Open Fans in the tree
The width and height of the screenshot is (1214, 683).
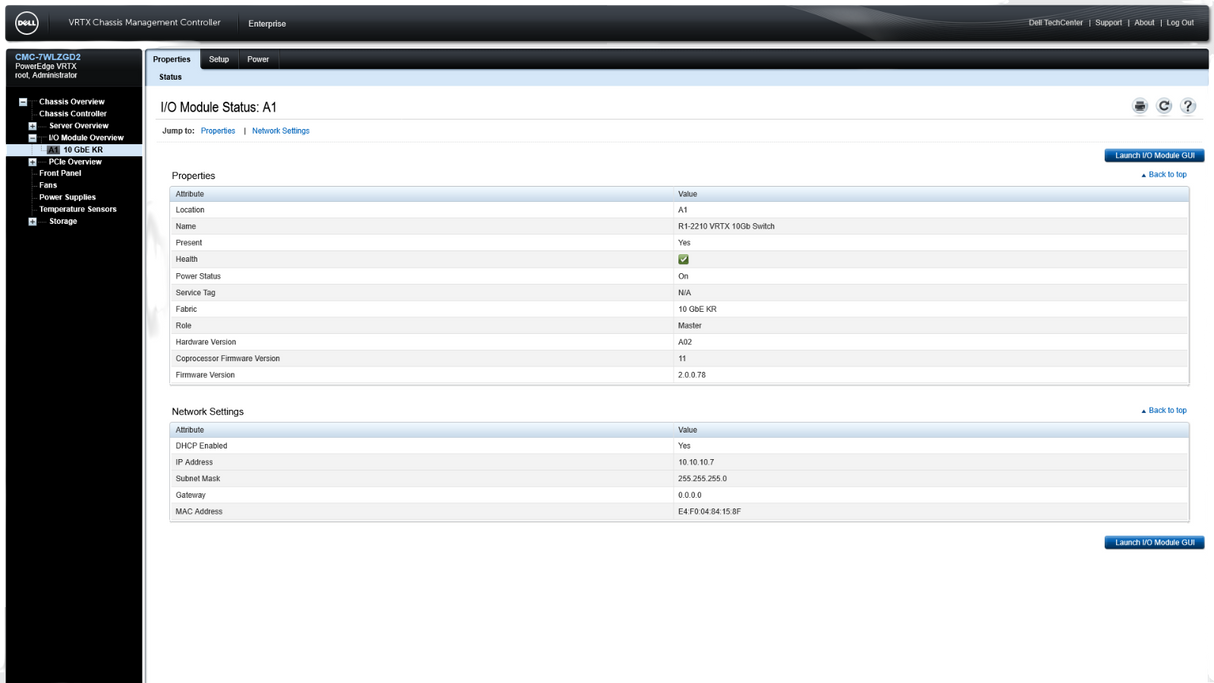pyautogui.click(x=48, y=185)
